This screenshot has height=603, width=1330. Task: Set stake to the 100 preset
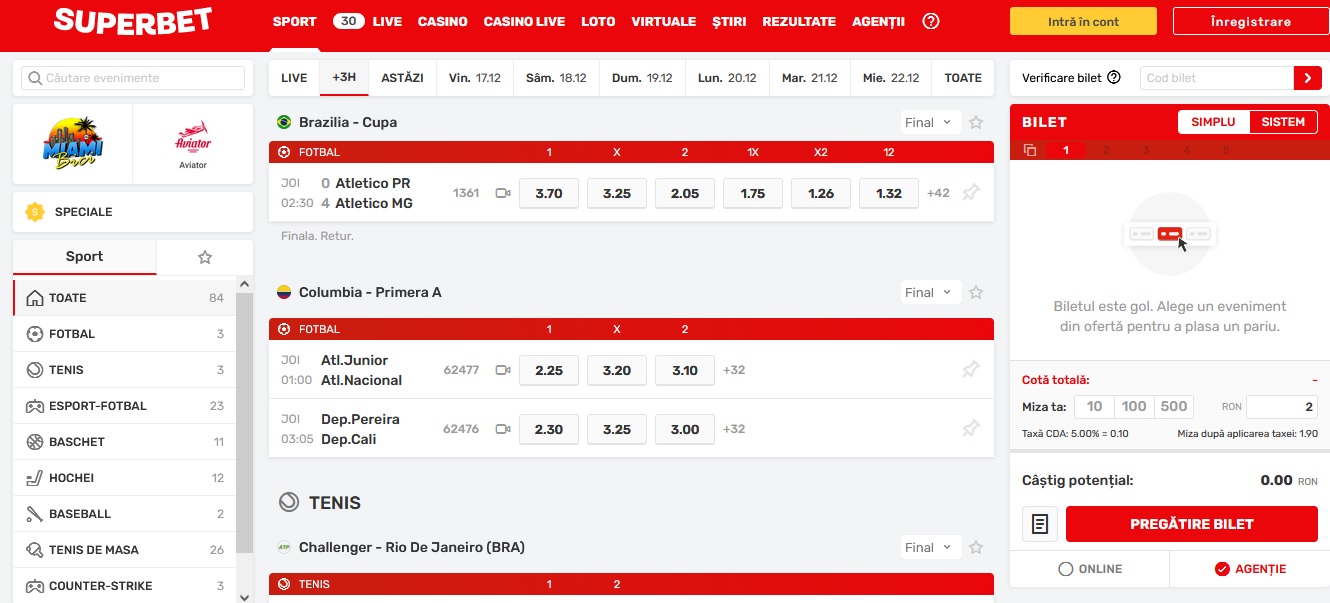1134,407
